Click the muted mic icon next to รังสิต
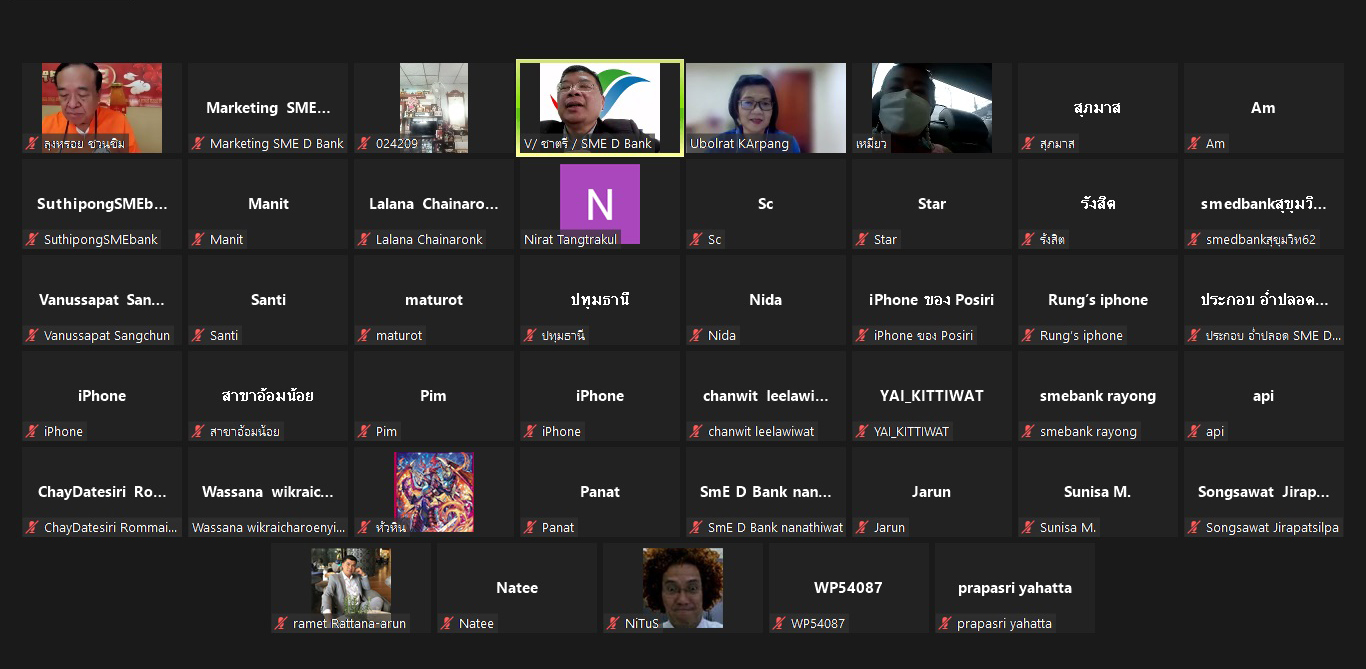This screenshot has width=1366, height=669. (1028, 240)
